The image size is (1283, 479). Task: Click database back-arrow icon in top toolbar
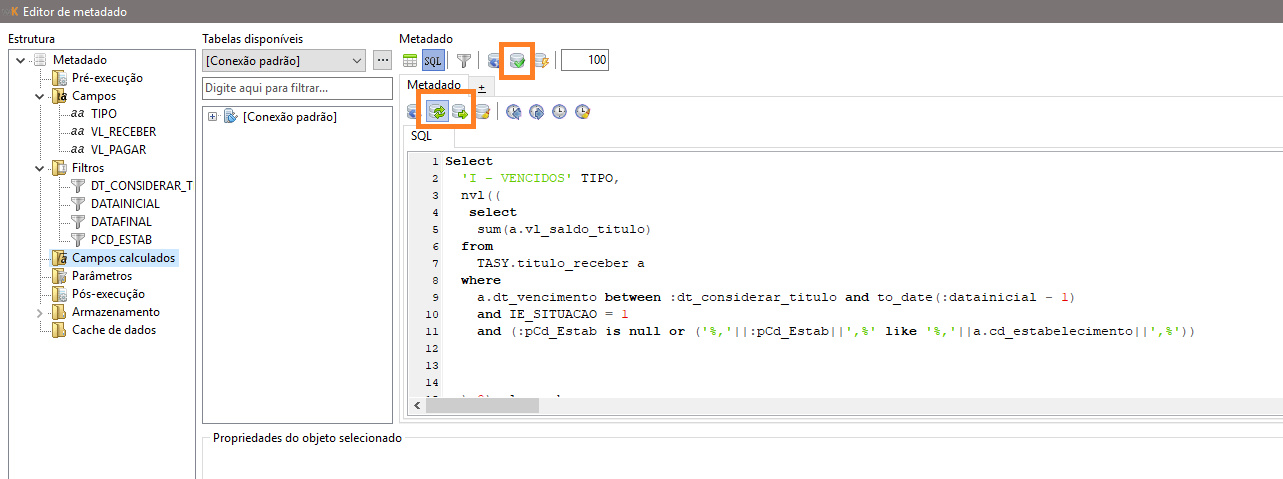494,60
